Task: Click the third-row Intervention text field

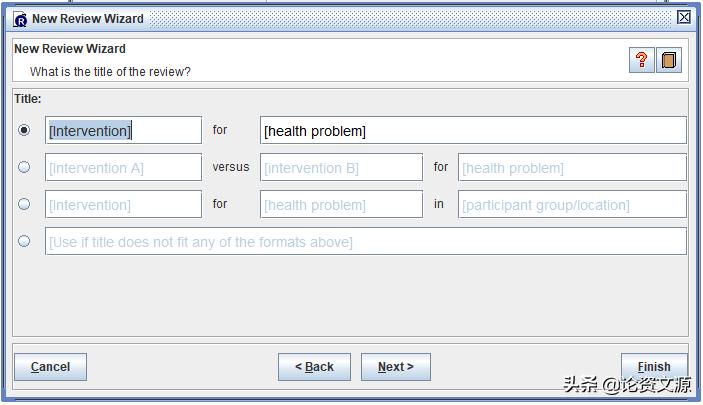Action: click(123, 204)
